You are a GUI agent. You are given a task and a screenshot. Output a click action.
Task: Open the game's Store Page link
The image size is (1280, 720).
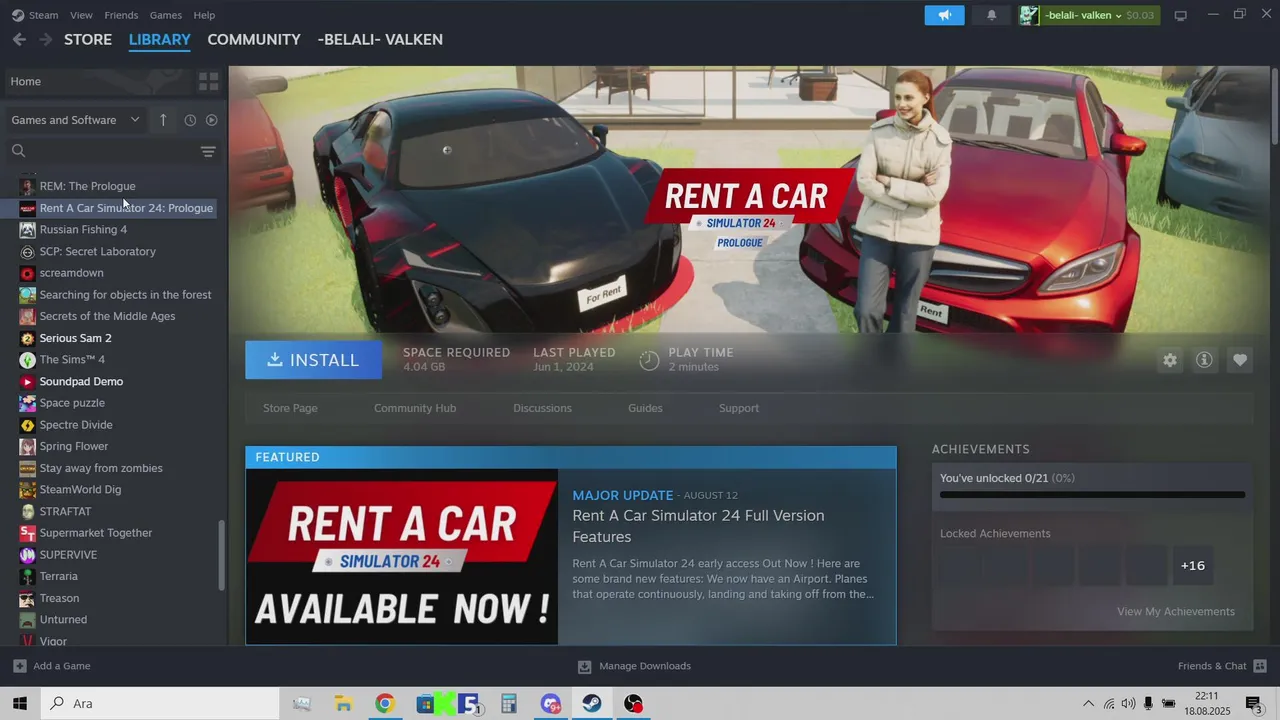click(x=290, y=408)
